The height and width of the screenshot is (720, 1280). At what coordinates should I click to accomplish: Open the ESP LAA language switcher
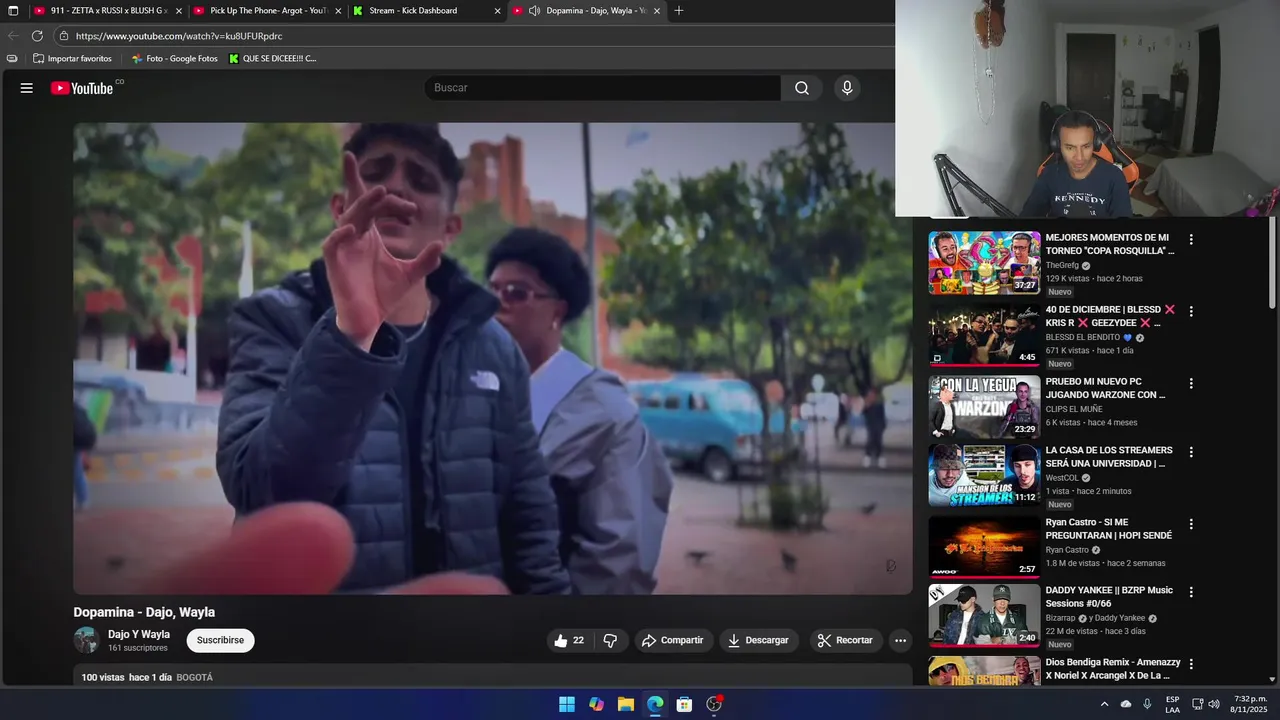click(x=1172, y=704)
